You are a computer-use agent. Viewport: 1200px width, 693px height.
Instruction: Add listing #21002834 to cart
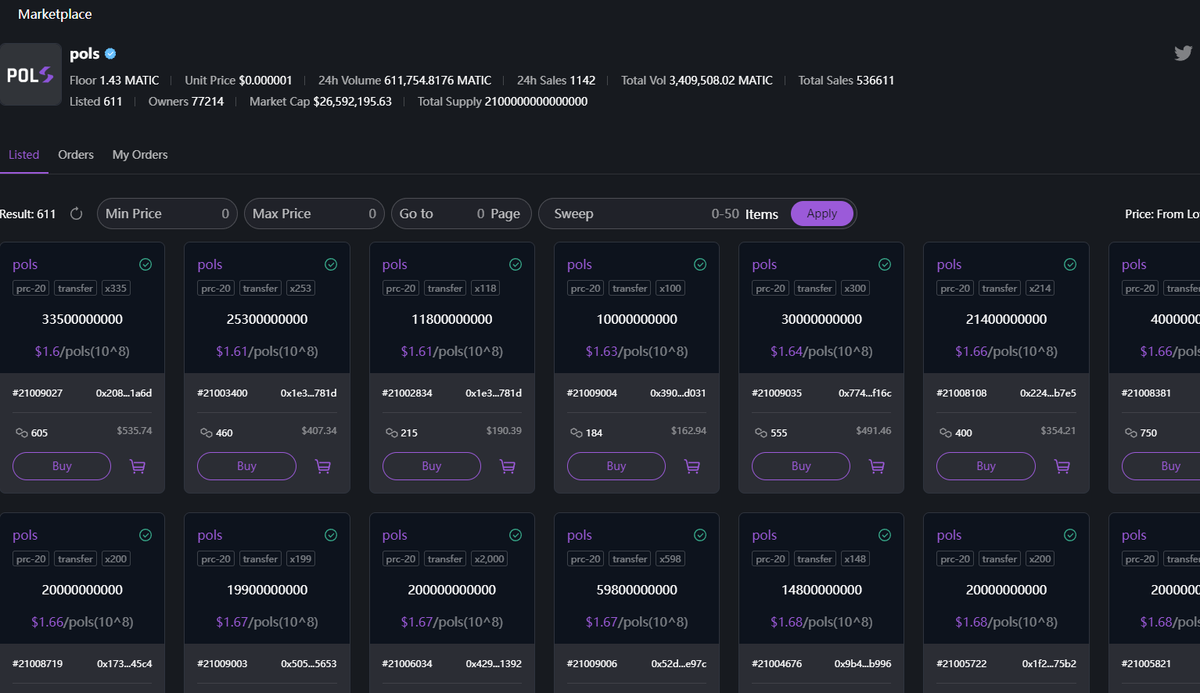point(508,466)
